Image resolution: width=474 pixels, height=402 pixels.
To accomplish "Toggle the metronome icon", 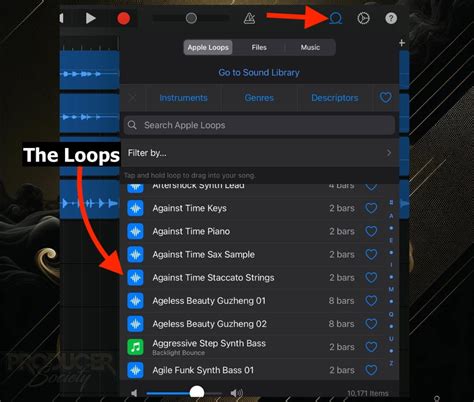I will click(249, 18).
